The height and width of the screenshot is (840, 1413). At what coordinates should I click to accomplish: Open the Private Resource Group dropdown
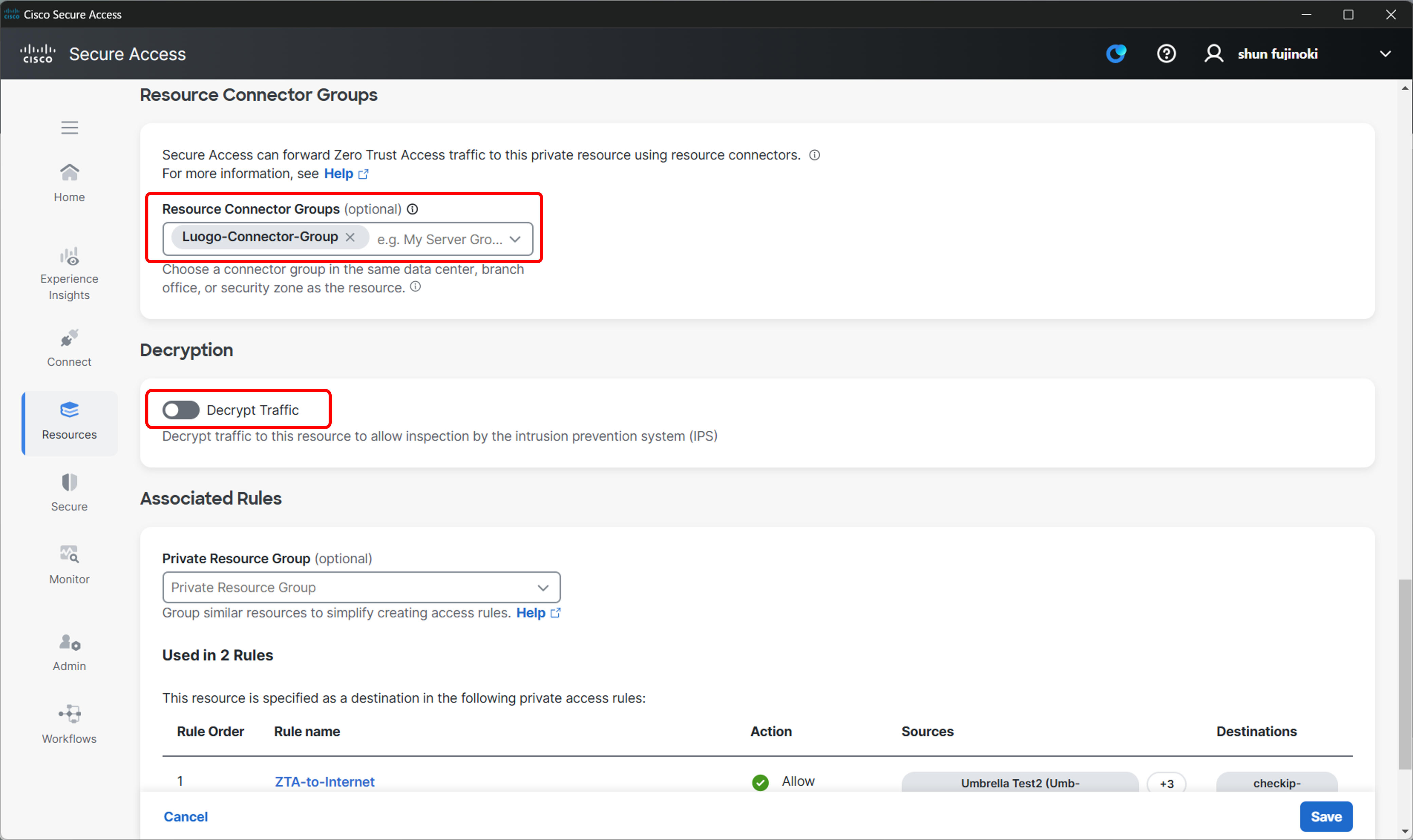coord(361,587)
